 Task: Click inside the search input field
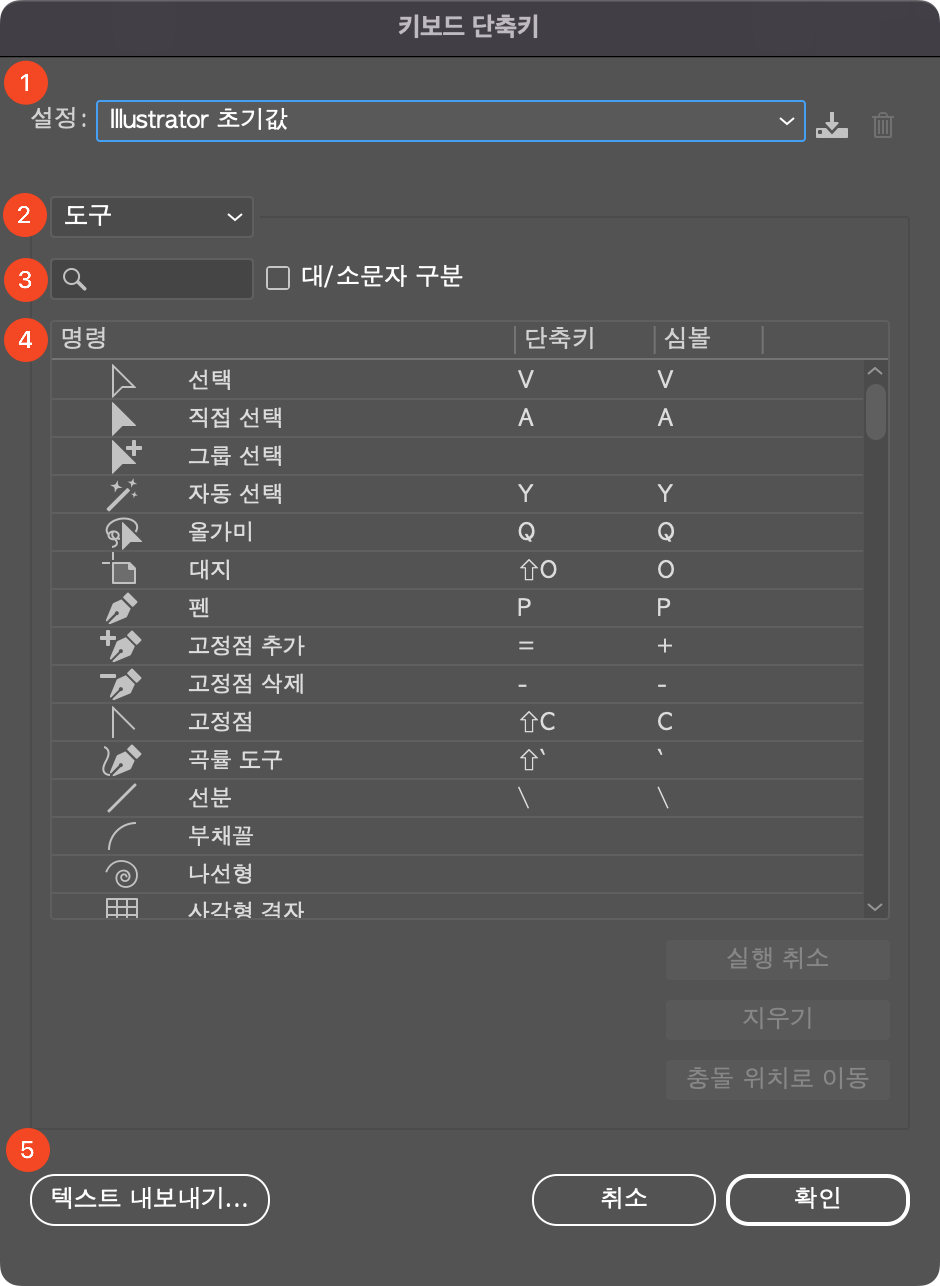click(160, 279)
